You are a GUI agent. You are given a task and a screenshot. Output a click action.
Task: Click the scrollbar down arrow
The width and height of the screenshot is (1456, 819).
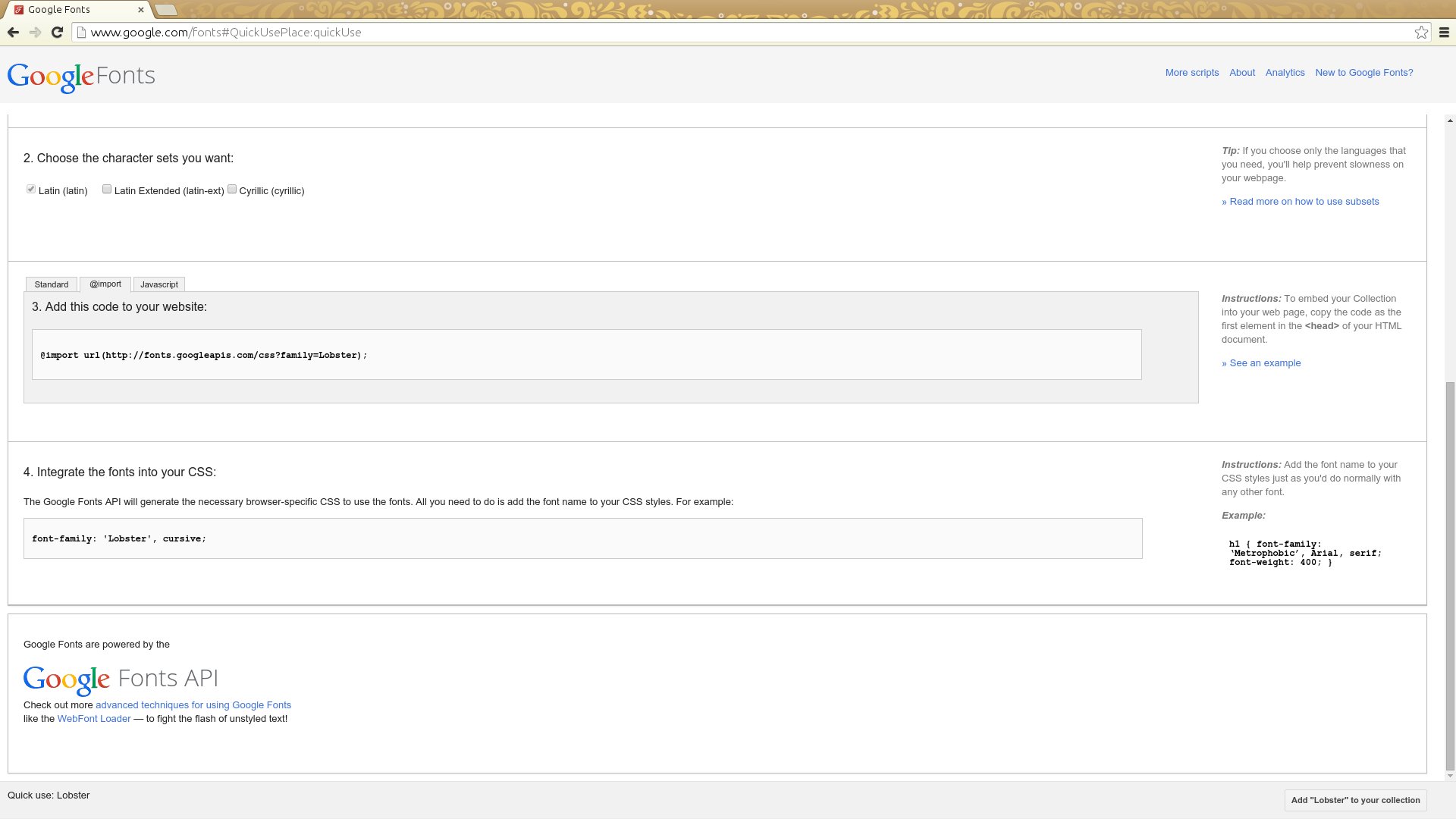pyautogui.click(x=1450, y=776)
